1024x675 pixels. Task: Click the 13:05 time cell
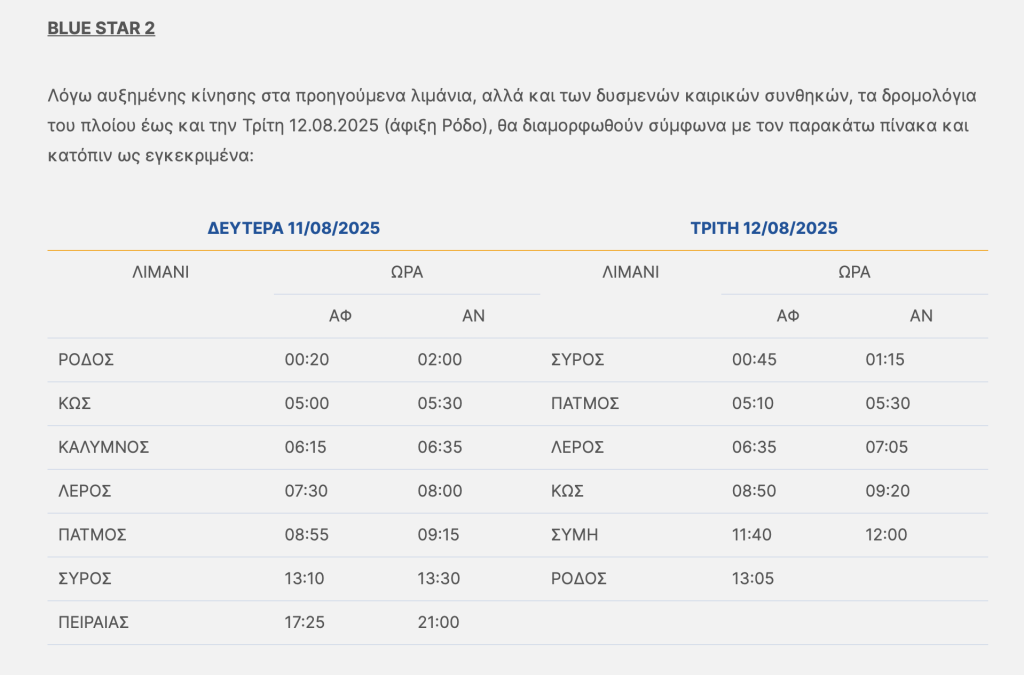coord(753,578)
